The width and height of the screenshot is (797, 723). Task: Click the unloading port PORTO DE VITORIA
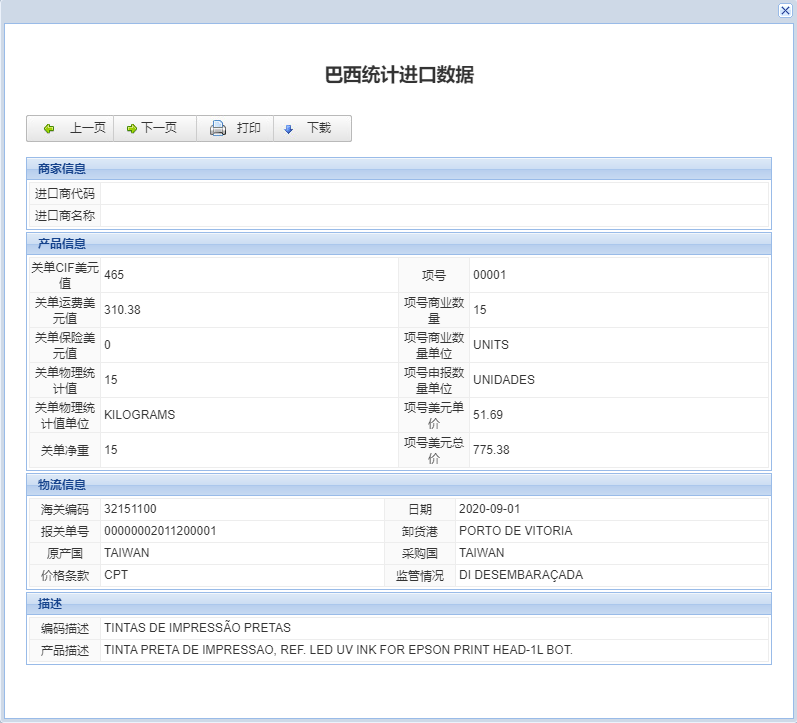tap(515, 531)
